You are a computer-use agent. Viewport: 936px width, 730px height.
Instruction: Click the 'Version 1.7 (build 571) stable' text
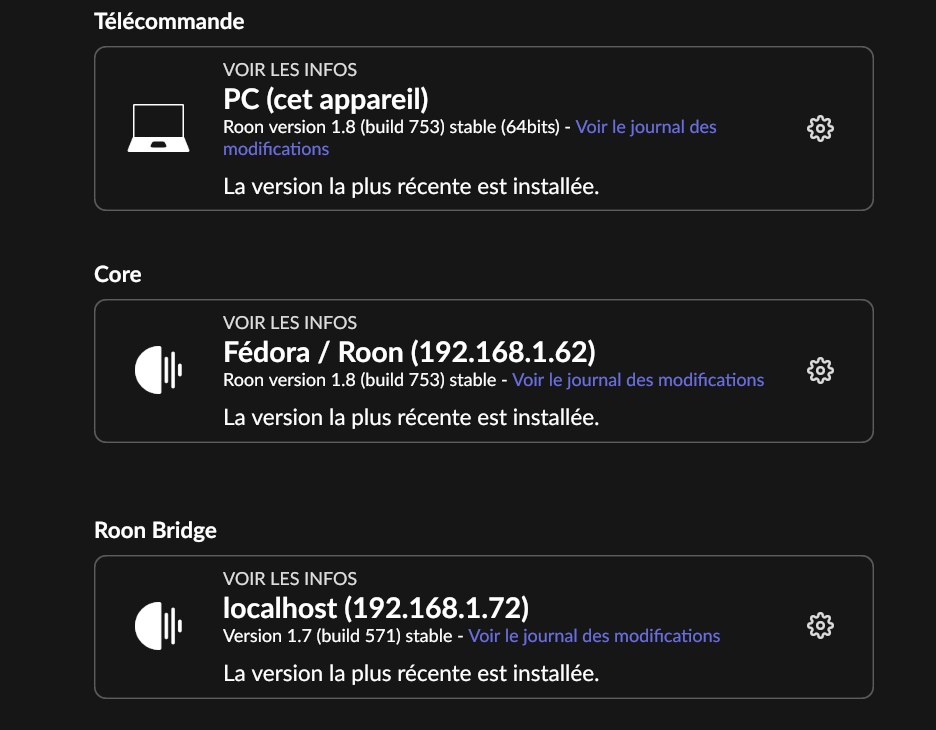[337, 636]
